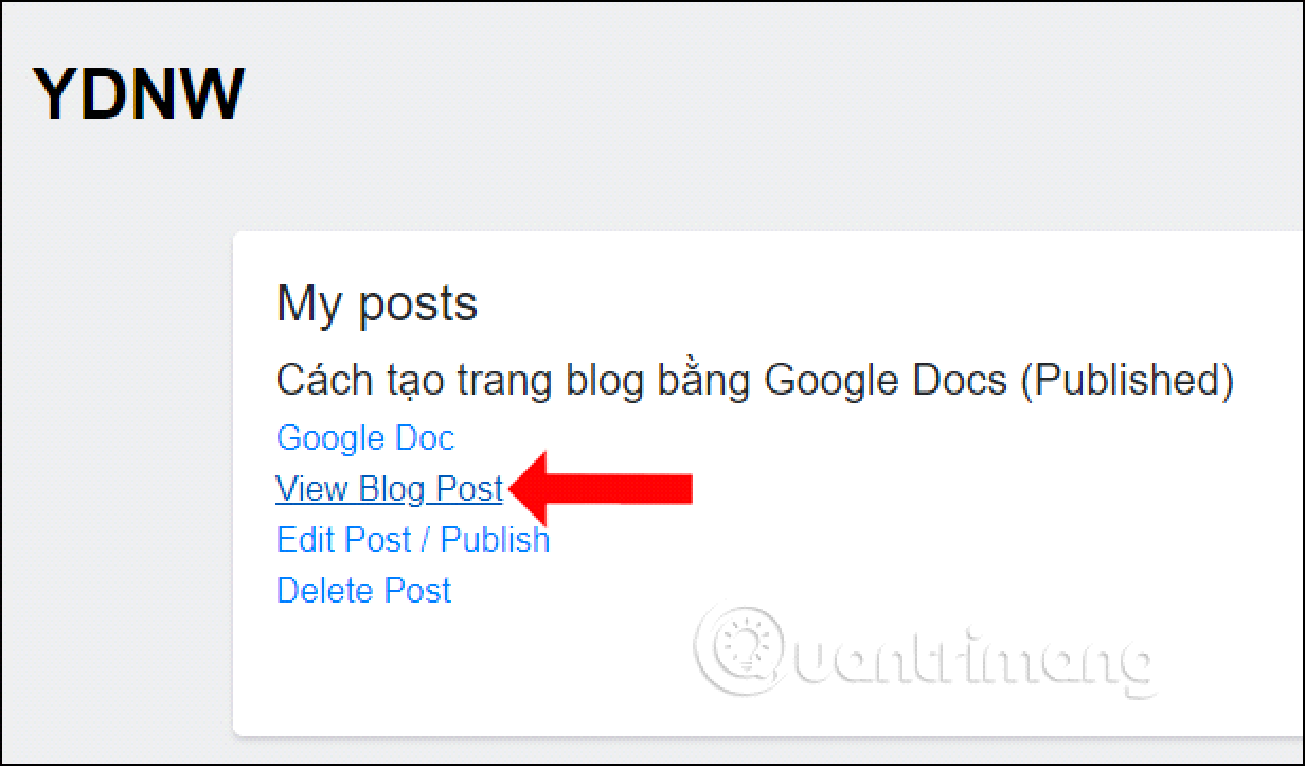
Task: Select the Delete Post link
Action: [364, 590]
